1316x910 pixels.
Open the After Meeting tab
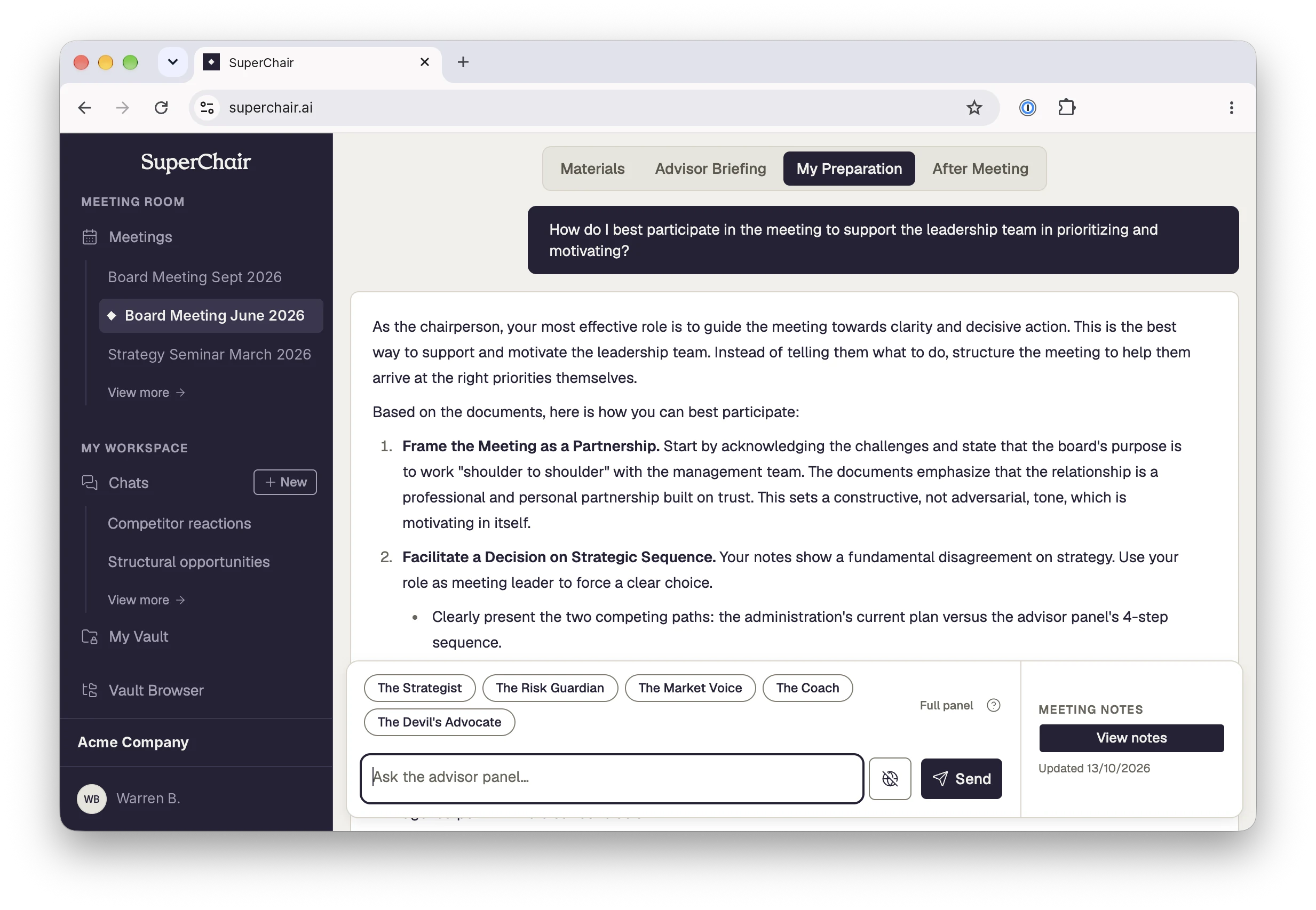[x=979, y=169]
